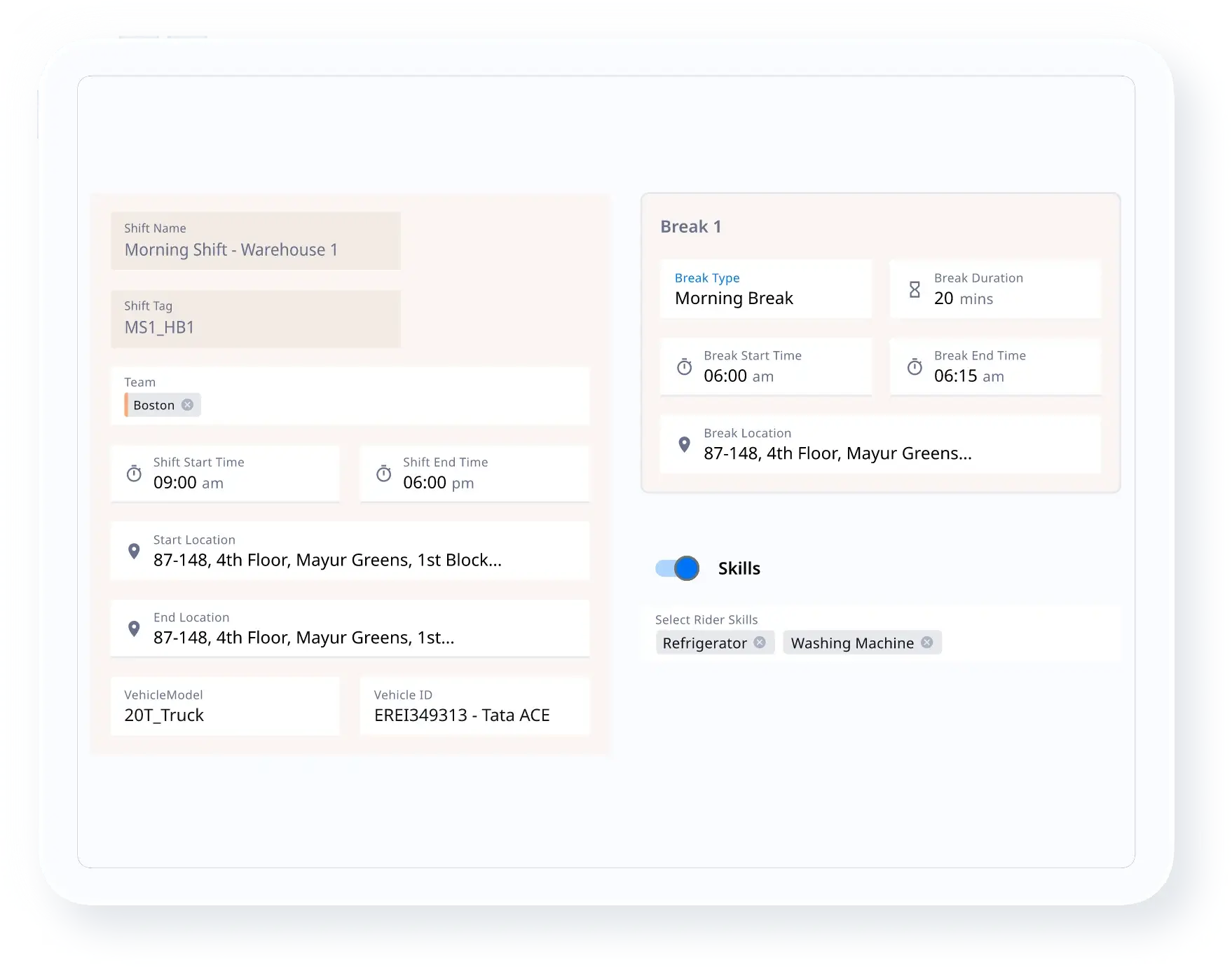Click the Shift End Time clock icon

point(383,474)
